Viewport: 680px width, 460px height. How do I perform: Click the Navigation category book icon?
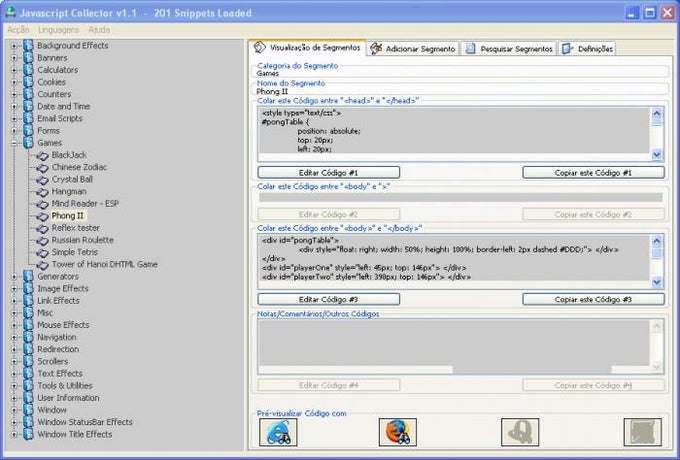pyautogui.click(x=28, y=337)
